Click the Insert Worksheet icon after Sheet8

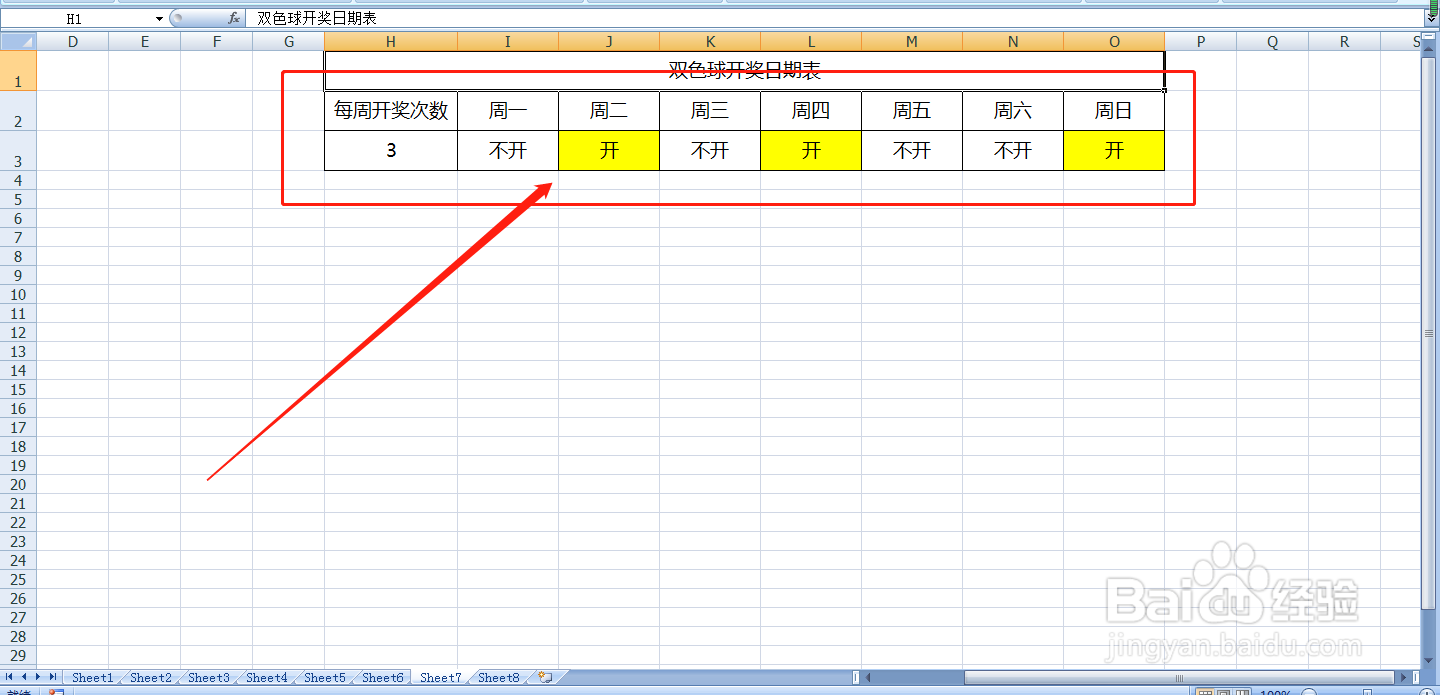[545, 677]
